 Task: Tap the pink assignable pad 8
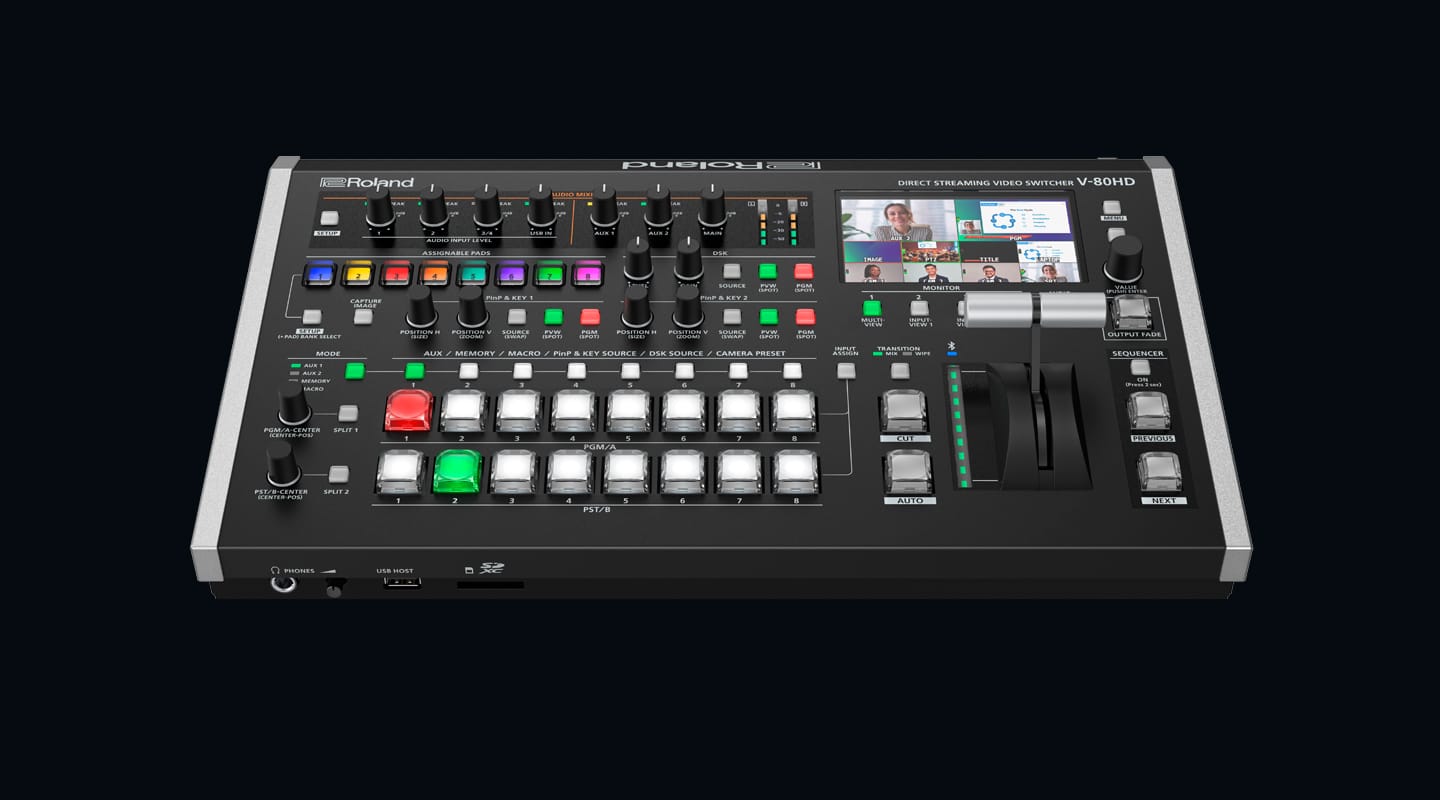(588, 274)
